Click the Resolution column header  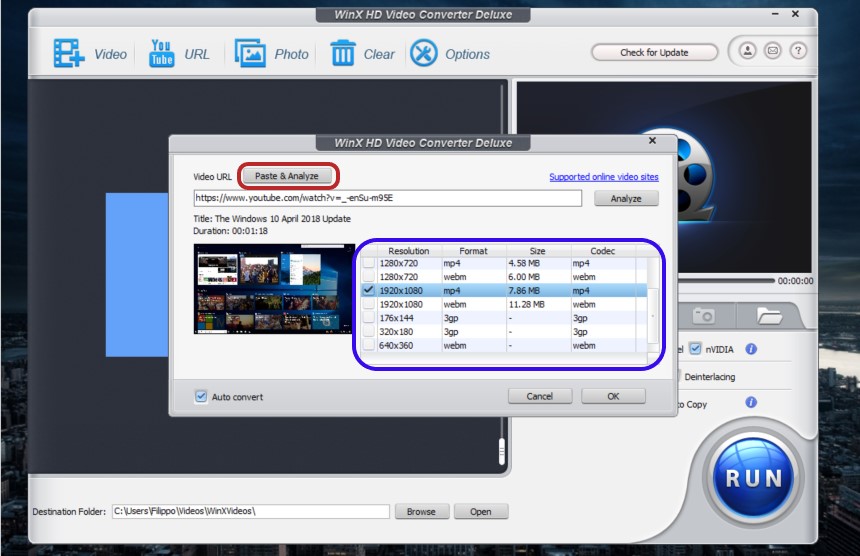[x=409, y=251]
